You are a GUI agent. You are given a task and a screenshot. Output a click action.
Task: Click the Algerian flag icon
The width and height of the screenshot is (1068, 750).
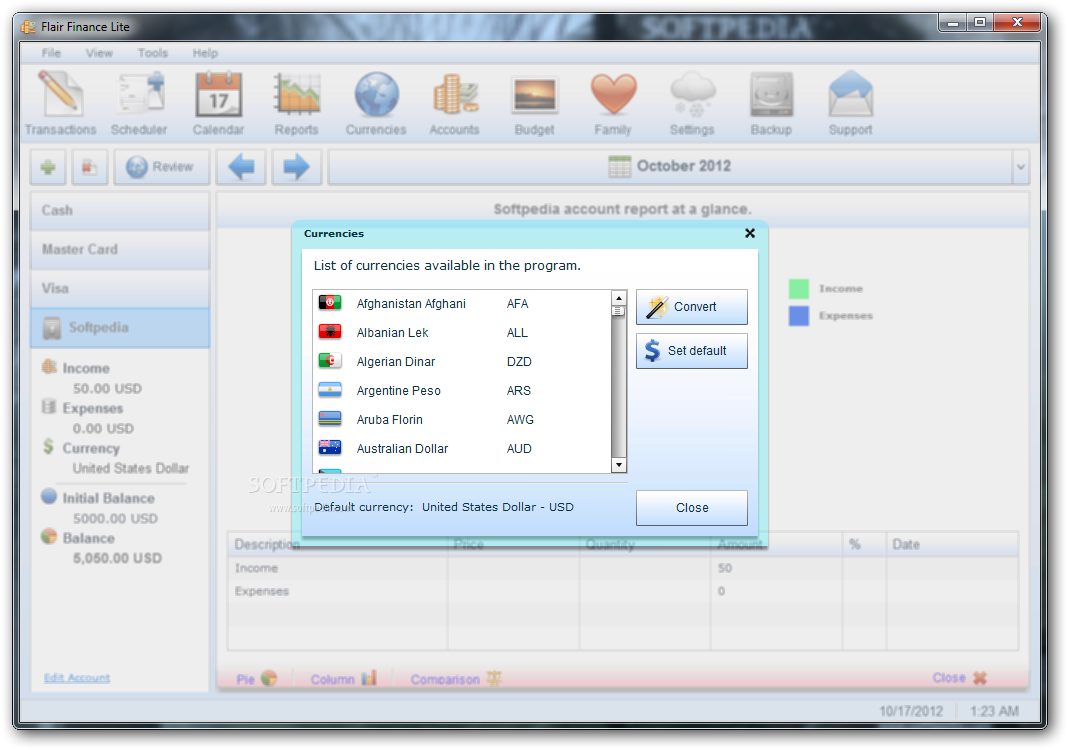[x=330, y=360]
